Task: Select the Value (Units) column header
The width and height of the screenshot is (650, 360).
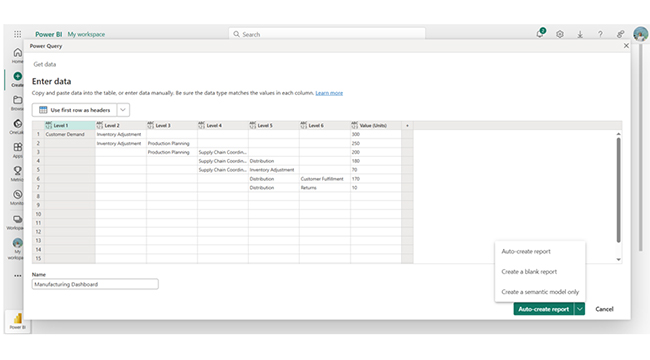Action: [x=376, y=125]
